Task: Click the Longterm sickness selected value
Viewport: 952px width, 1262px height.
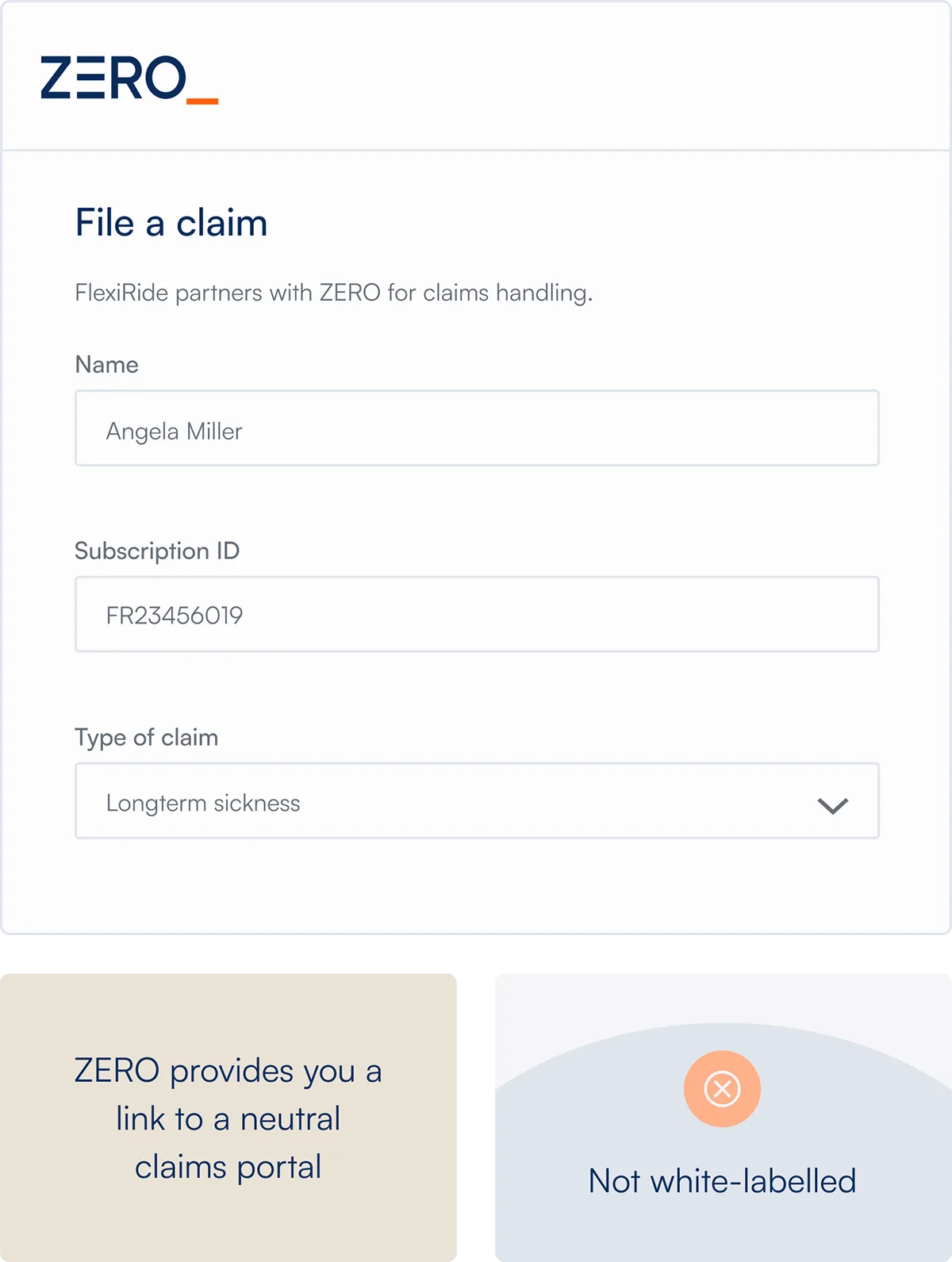Action: pos(203,804)
